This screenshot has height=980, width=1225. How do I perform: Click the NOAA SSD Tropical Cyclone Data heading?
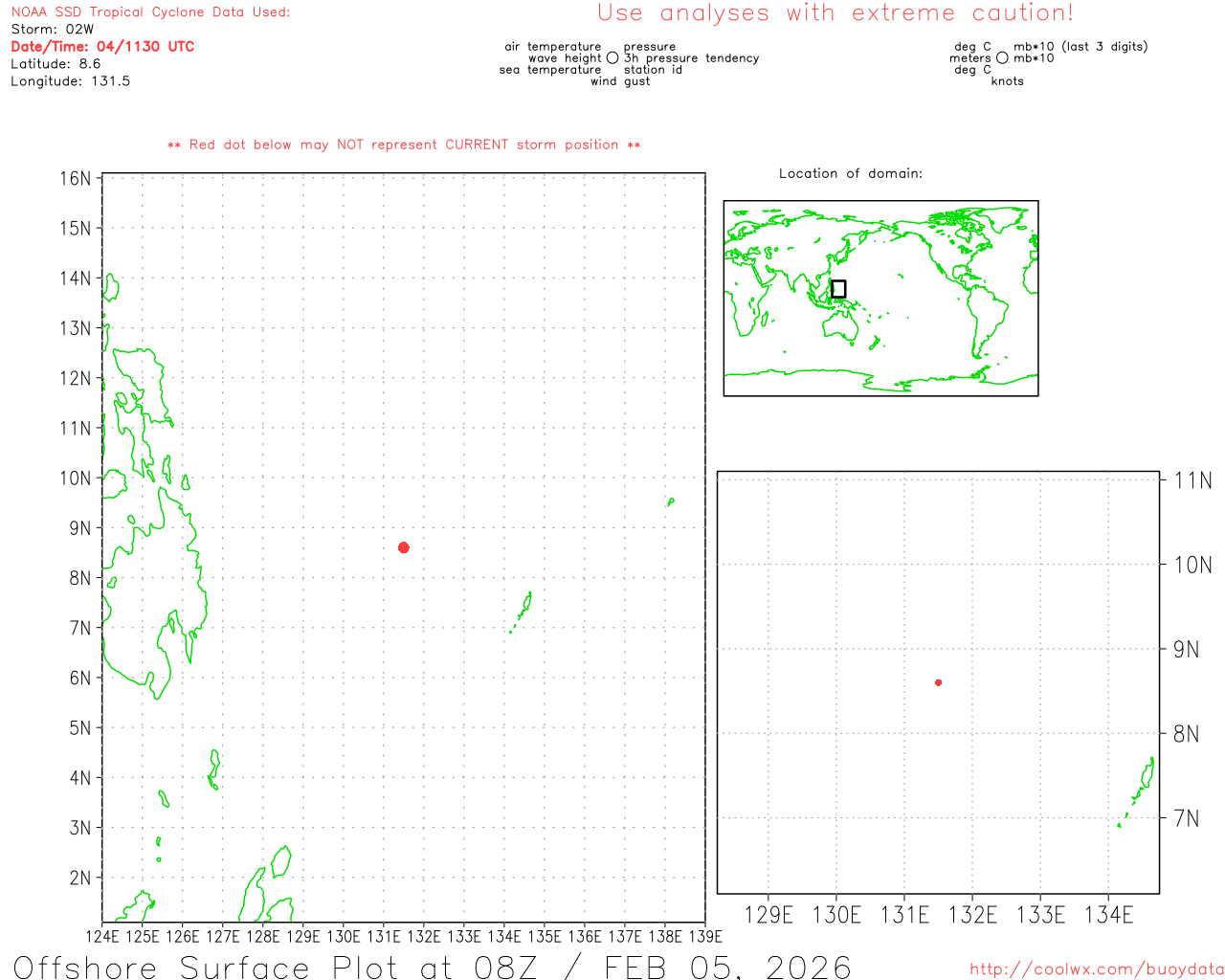pos(150,12)
